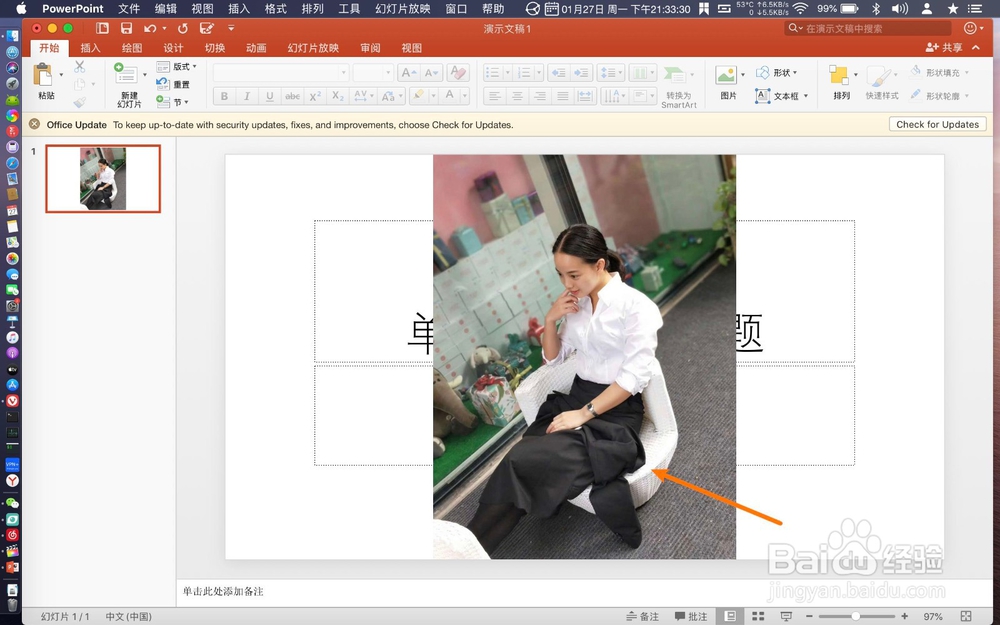The width and height of the screenshot is (1000, 625).
Task: Adjust the zoom slider in status bar
Action: coord(855,616)
